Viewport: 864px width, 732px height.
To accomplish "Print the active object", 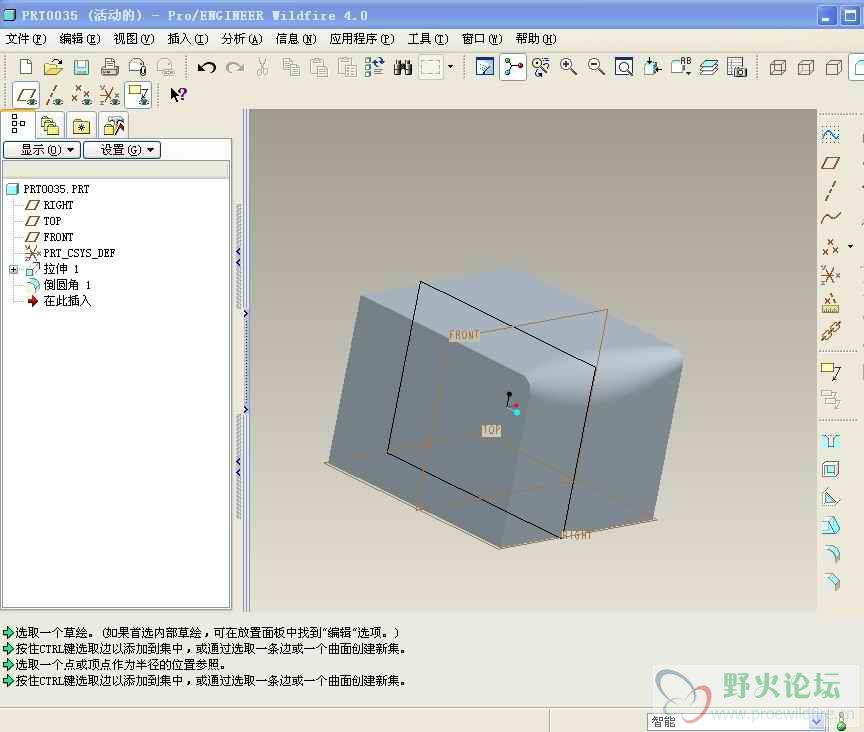I will coord(110,67).
